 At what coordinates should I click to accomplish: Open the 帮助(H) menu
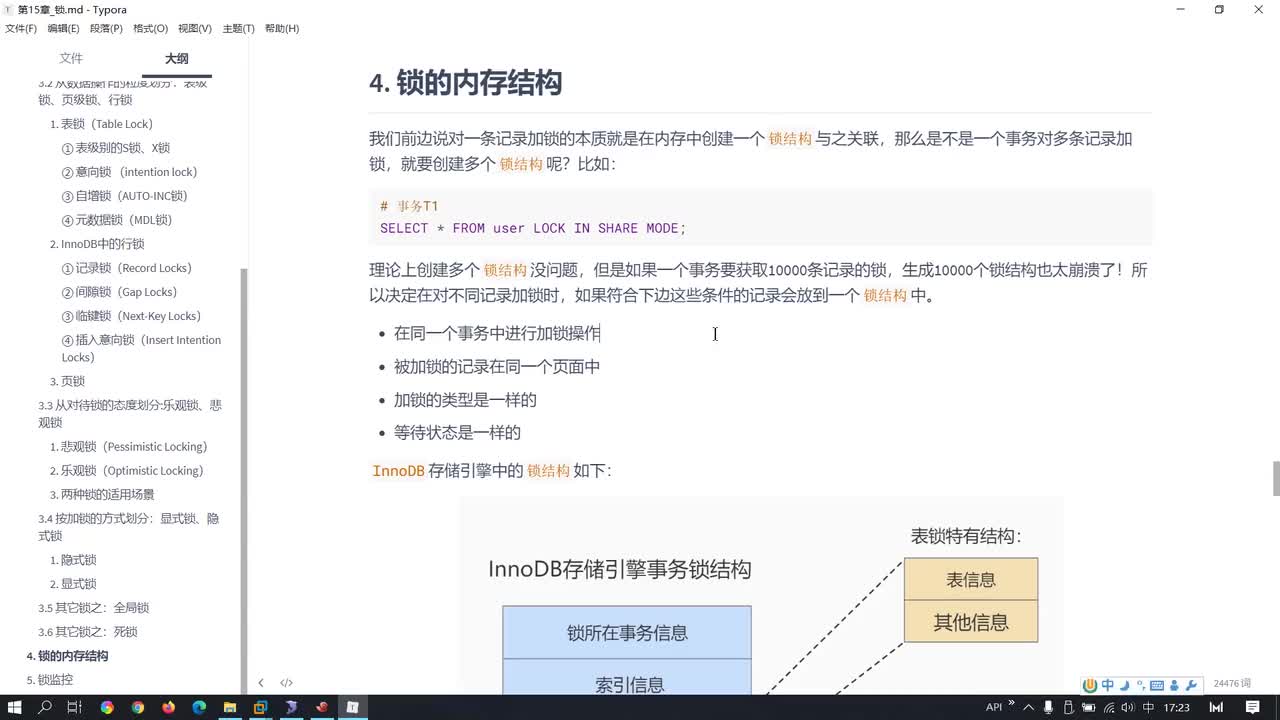pyautogui.click(x=282, y=28)
